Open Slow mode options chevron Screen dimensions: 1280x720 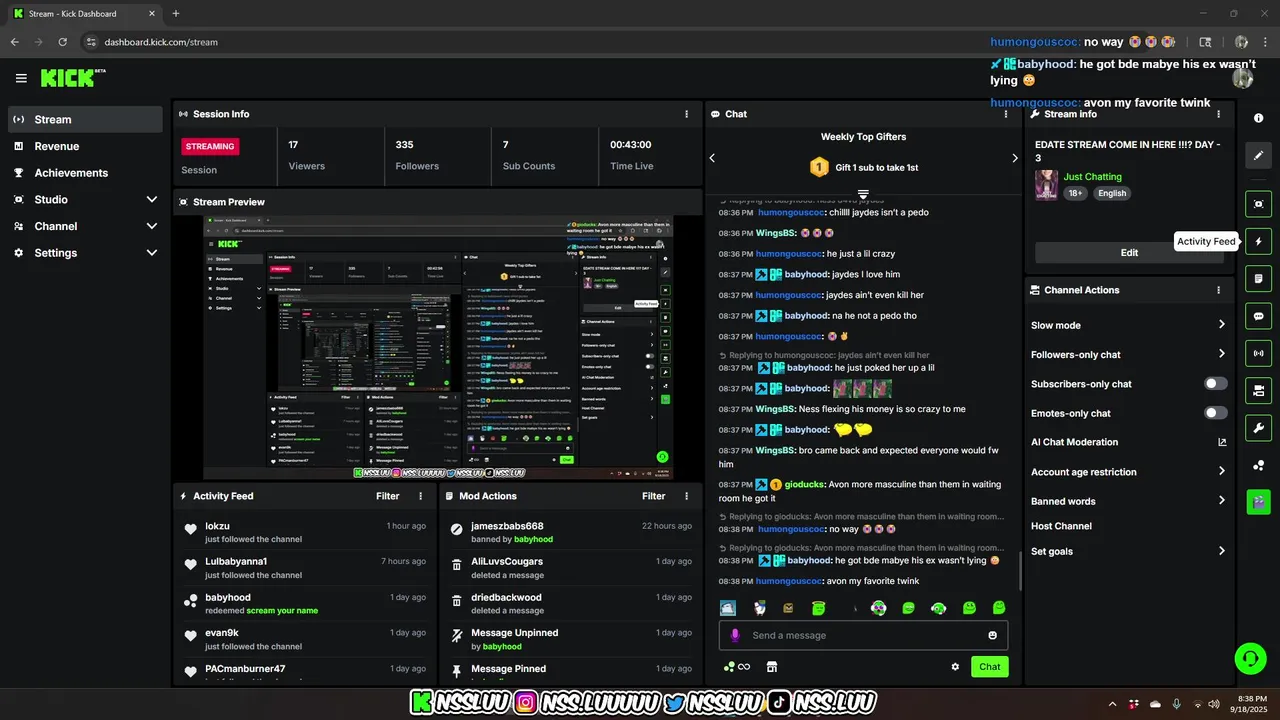coord(1222,325)
